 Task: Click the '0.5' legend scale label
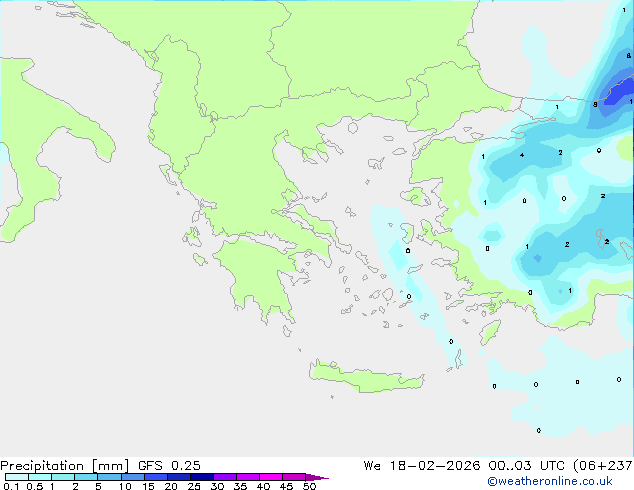[34, 486]
